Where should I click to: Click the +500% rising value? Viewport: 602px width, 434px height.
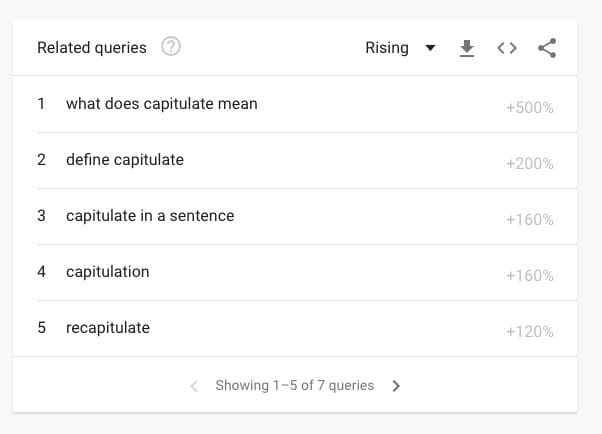pos(529,108)
